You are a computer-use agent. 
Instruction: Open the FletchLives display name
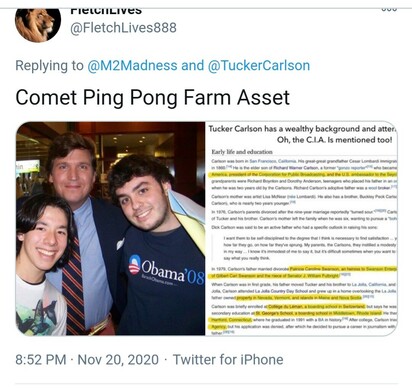pyautogui.click(x=106, y=11)
